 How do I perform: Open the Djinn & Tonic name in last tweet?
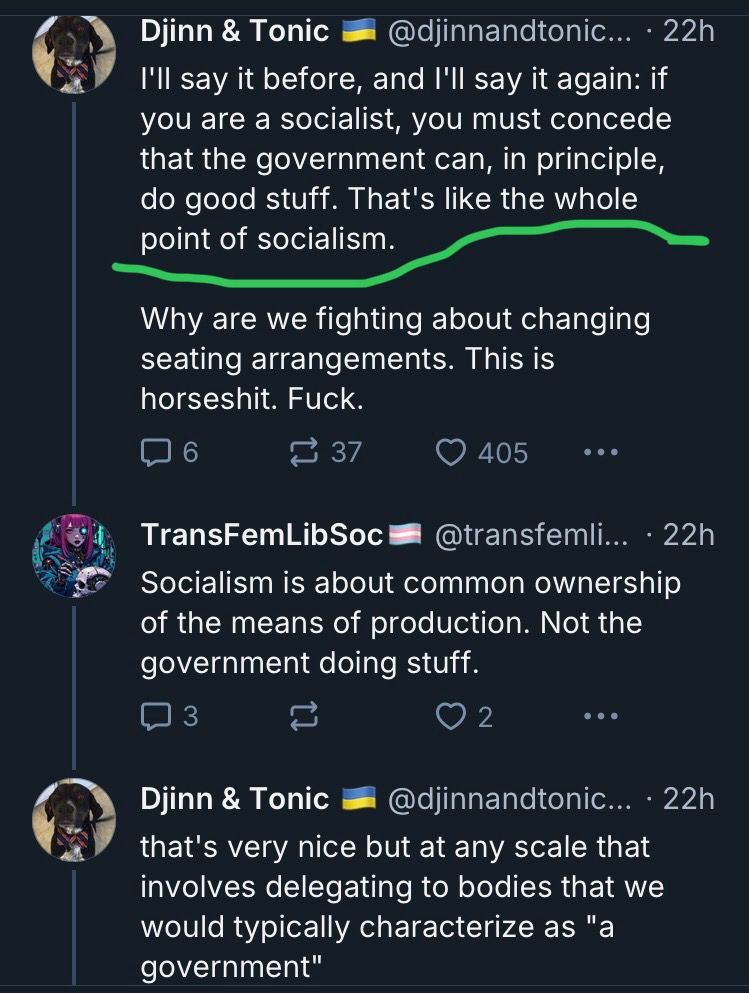click(x=234, y=798)
